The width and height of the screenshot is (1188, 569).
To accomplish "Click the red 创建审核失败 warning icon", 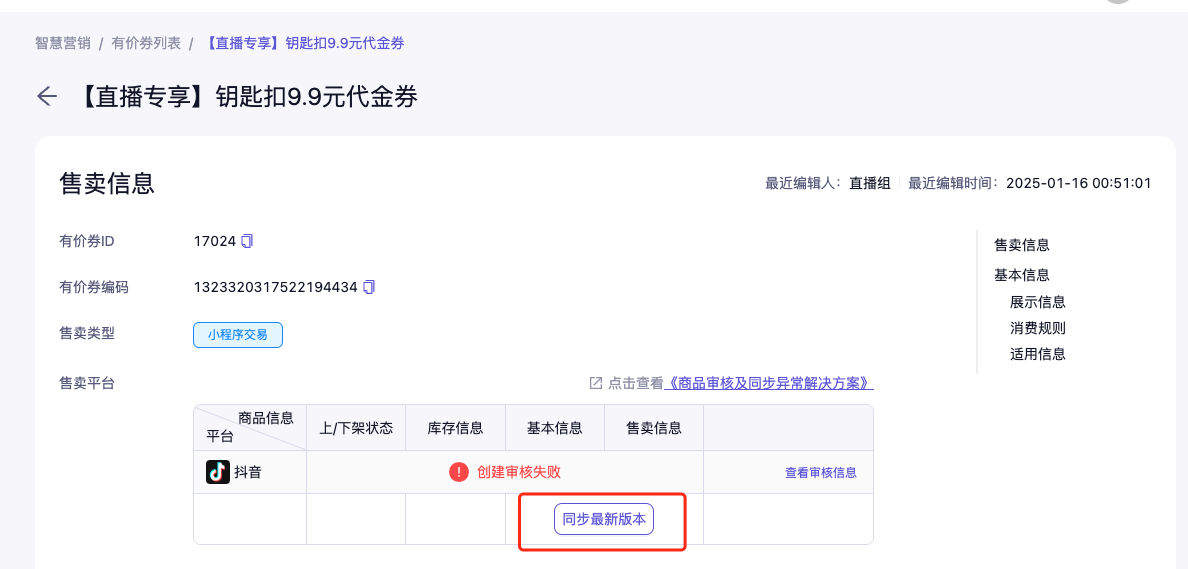I will coord(459,472).
